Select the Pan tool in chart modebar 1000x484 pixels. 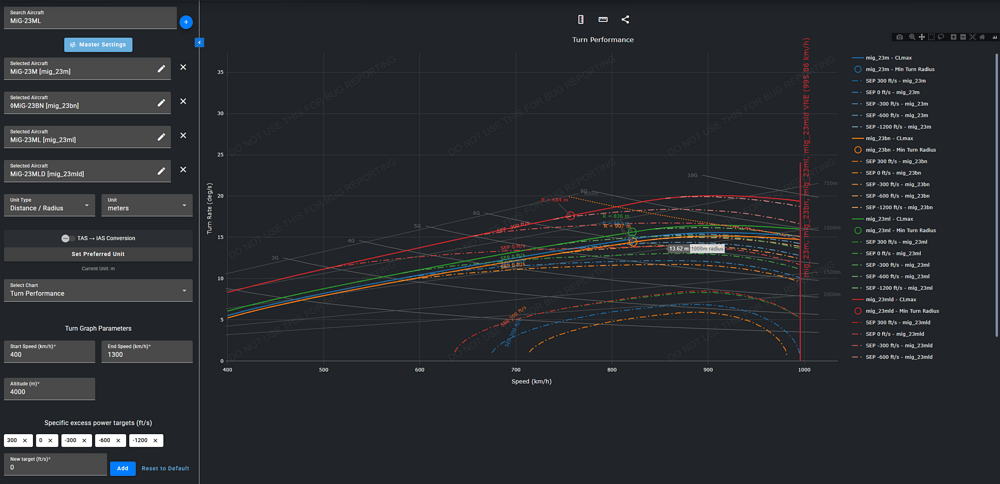(x=922, y=37)
